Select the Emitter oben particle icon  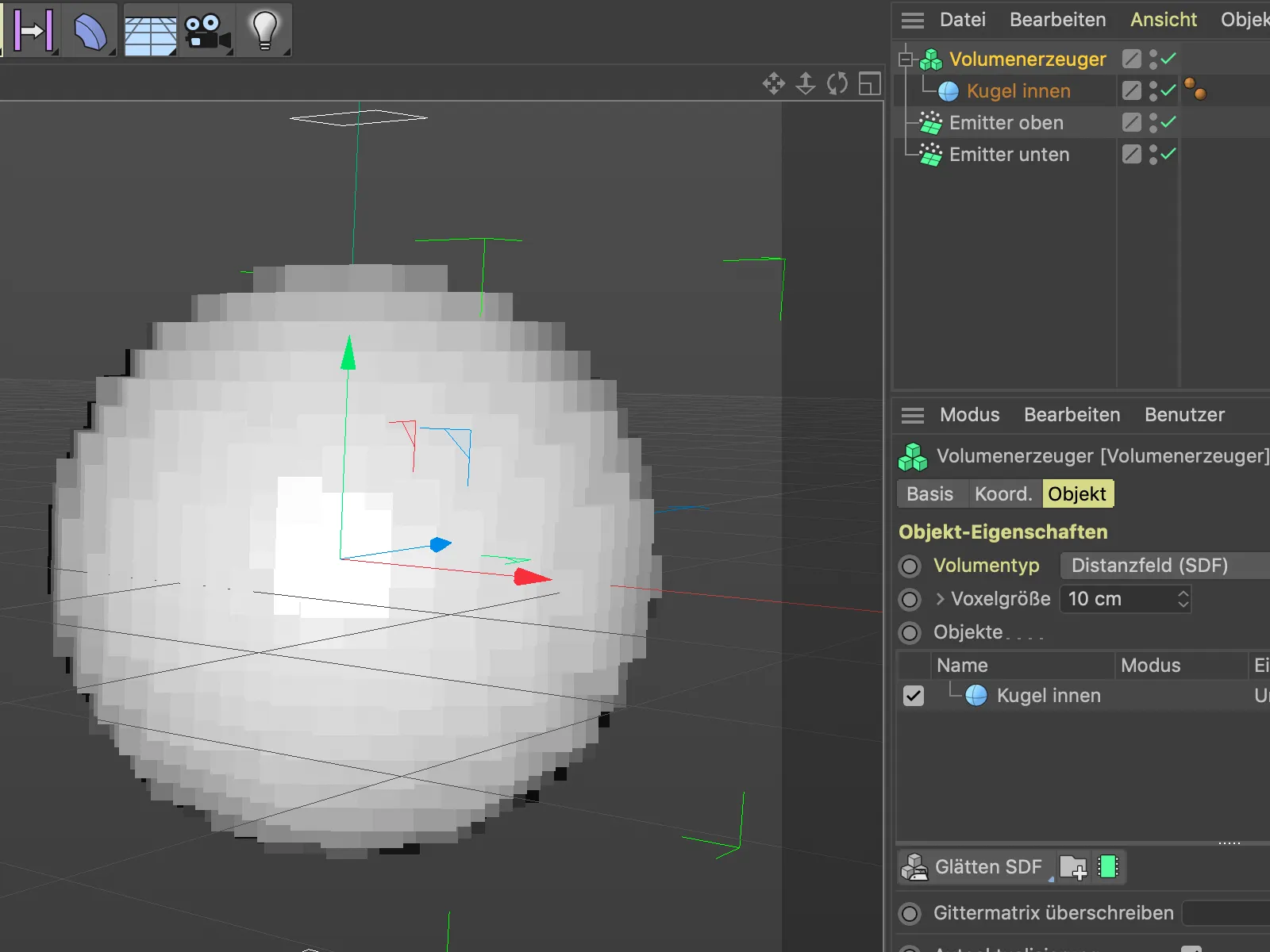point(929,122)
